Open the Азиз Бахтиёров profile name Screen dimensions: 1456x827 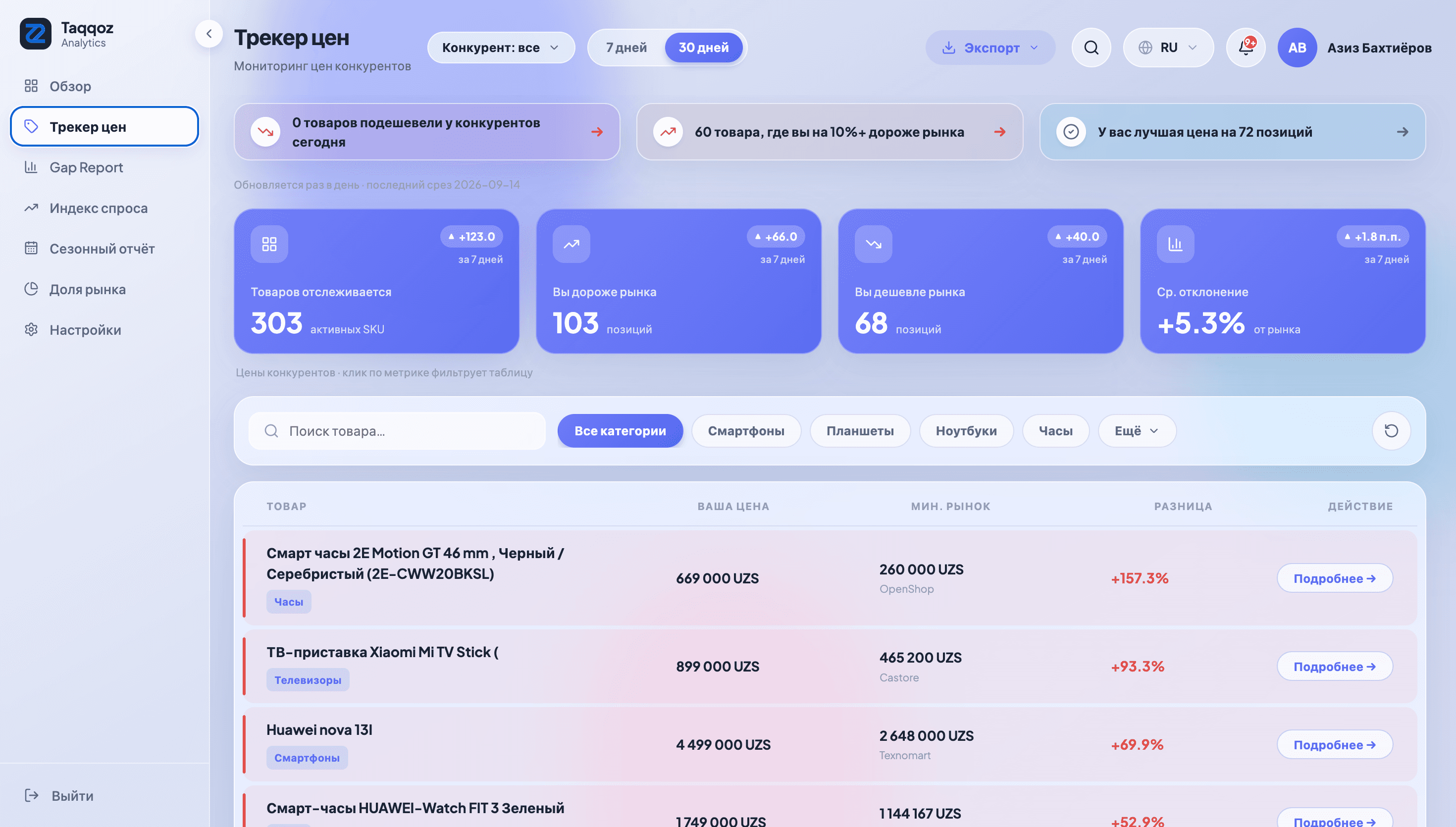point(1379,48)
